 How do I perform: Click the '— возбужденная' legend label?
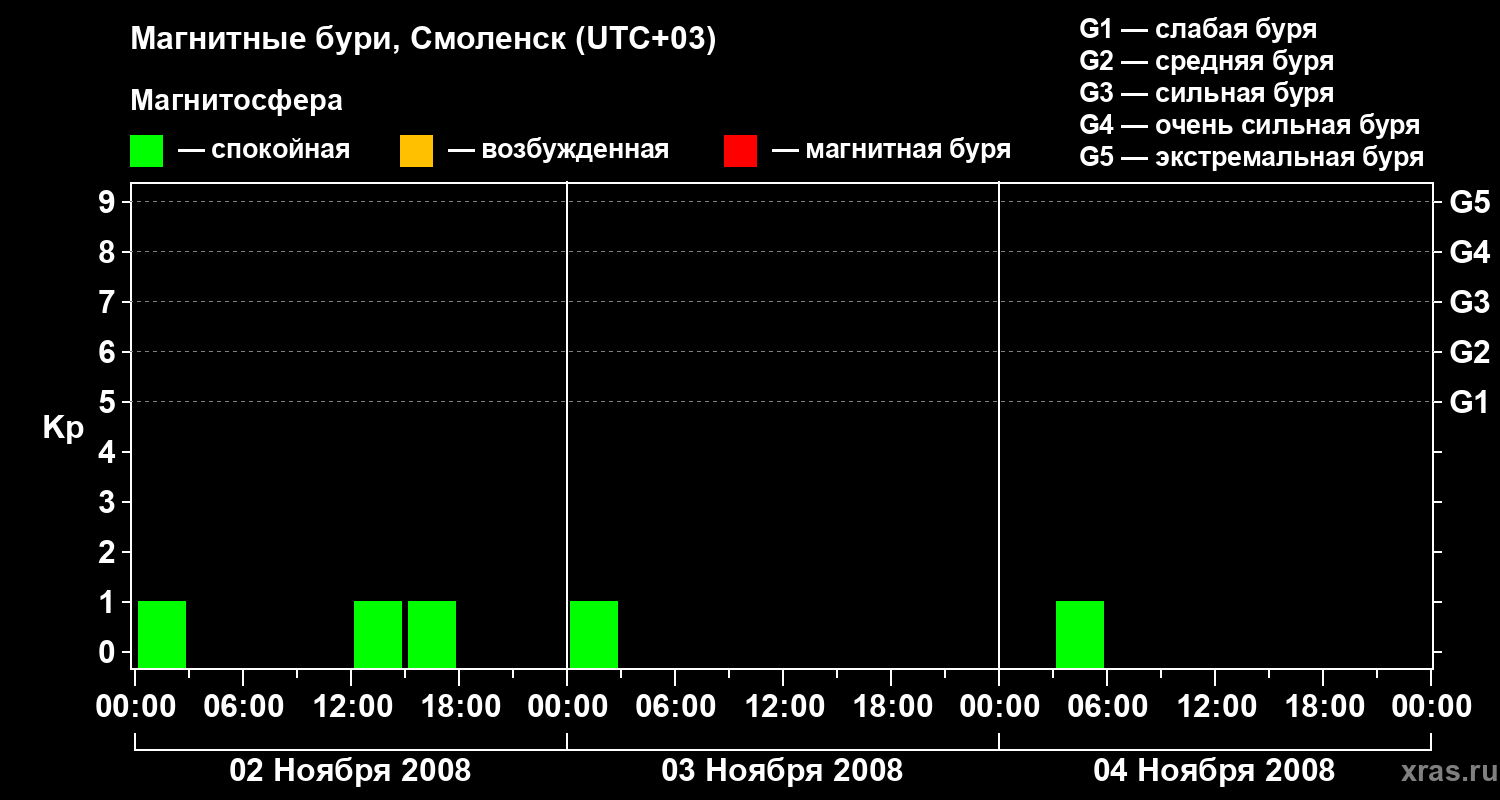558,150
